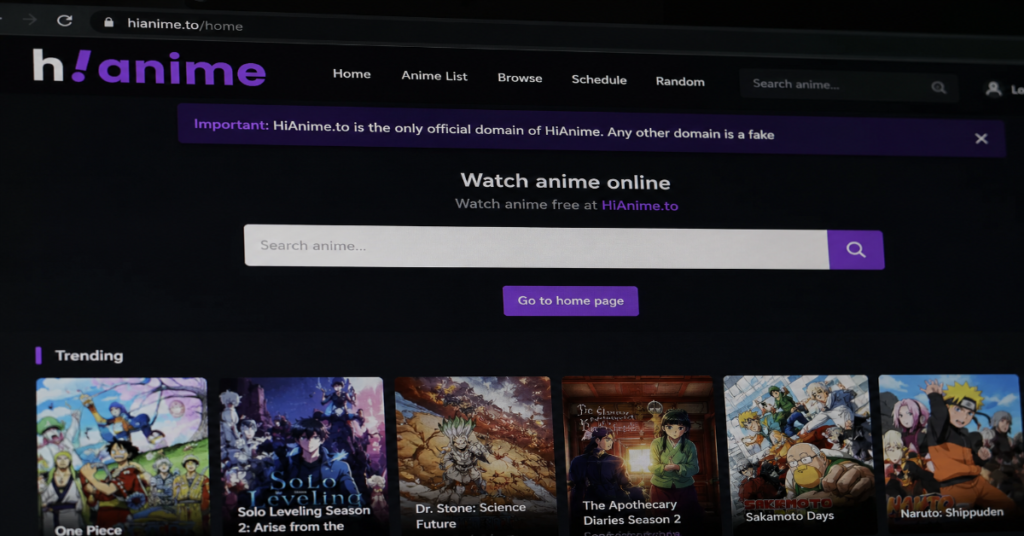This screenshot has width=1024, height=536.
Task: Open the Sakamoto Days trending poster
Action: pos(797,454)
